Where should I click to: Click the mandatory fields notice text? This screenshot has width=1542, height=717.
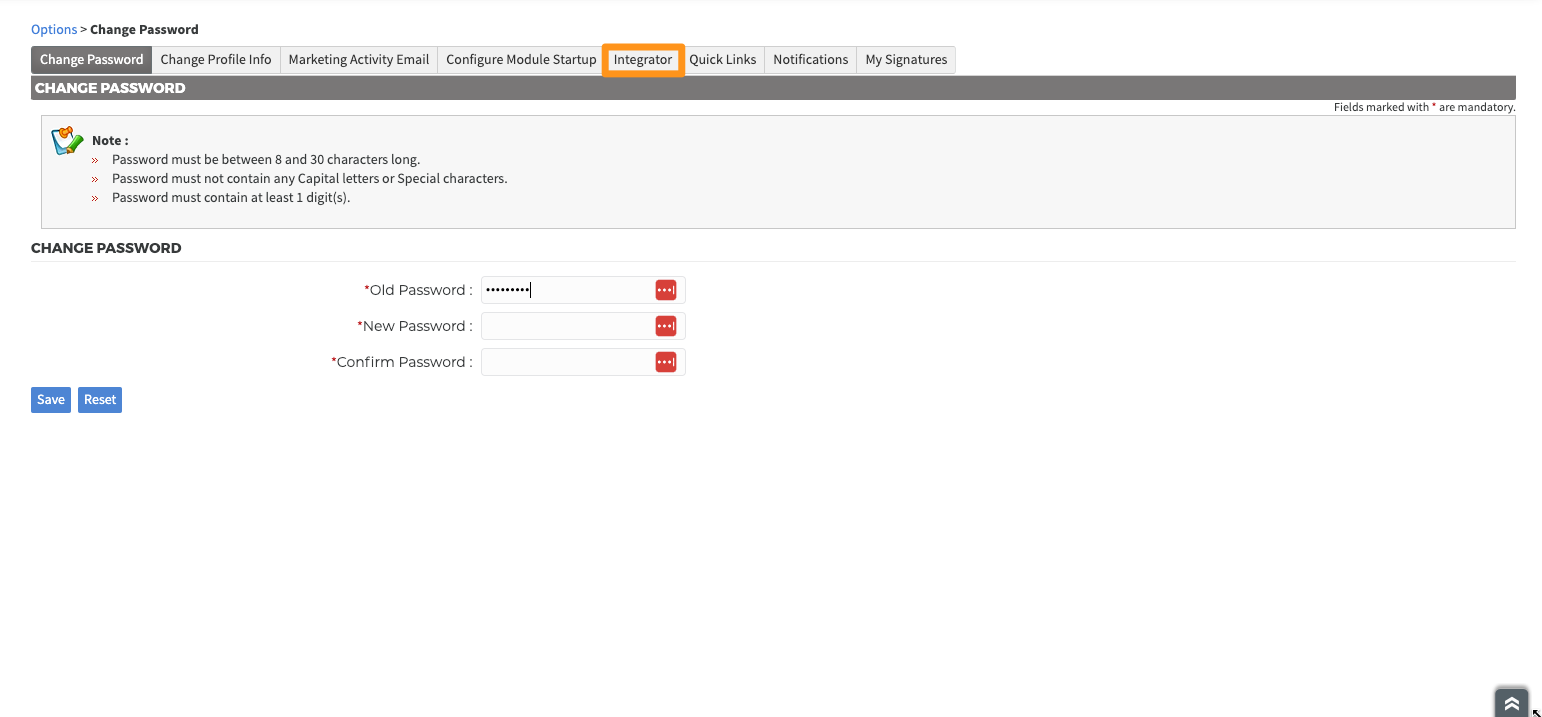click(x=1424, y=107)
